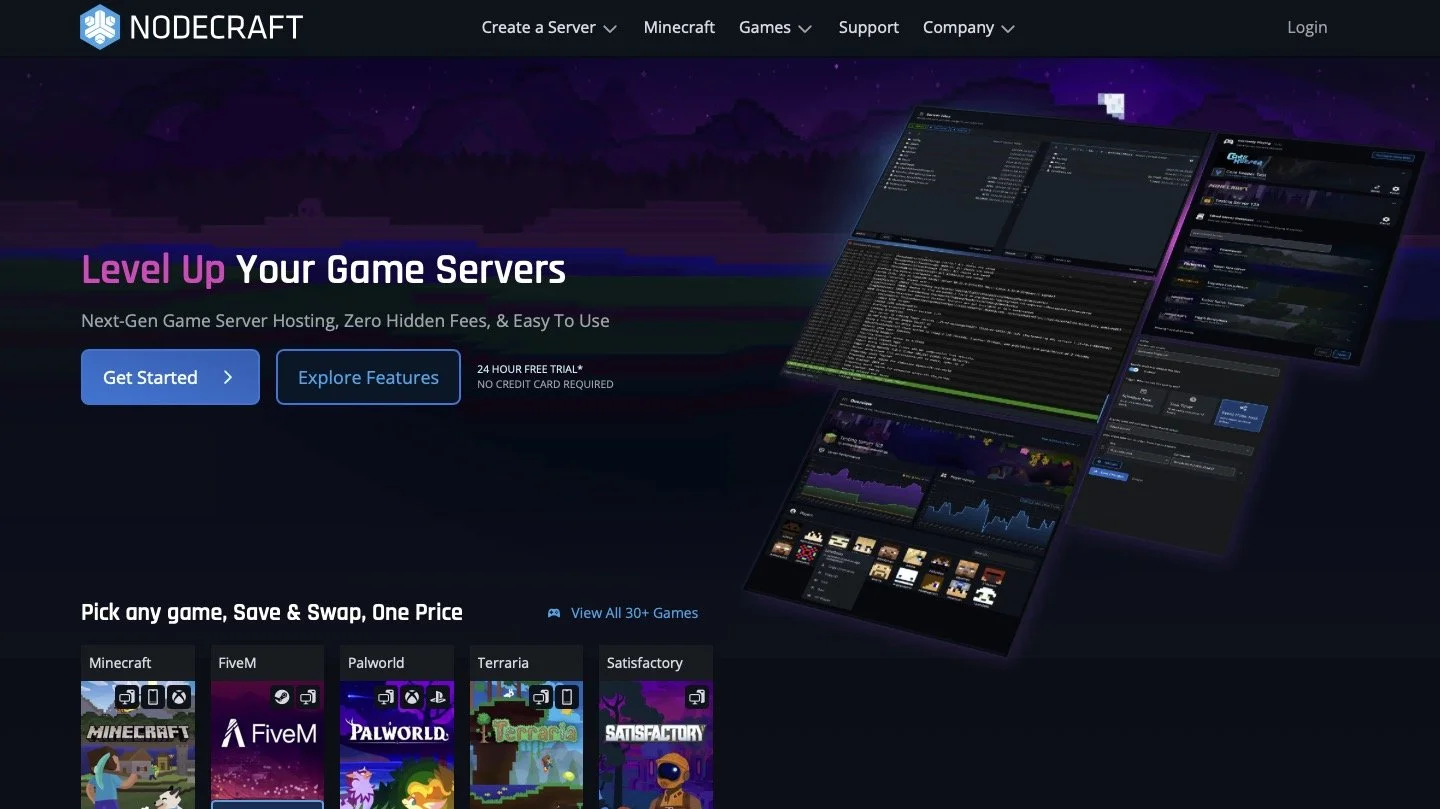
Task: Select the Palworld game card image
Action: coord(397,745)
